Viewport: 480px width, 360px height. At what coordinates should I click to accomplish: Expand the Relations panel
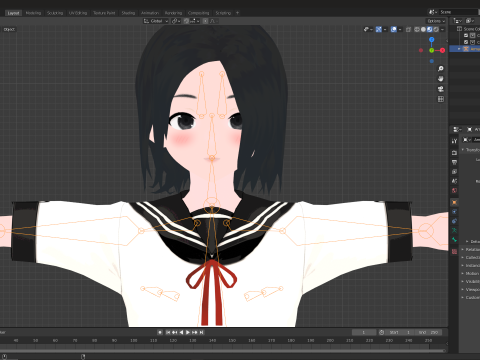(x=471, y=249)
